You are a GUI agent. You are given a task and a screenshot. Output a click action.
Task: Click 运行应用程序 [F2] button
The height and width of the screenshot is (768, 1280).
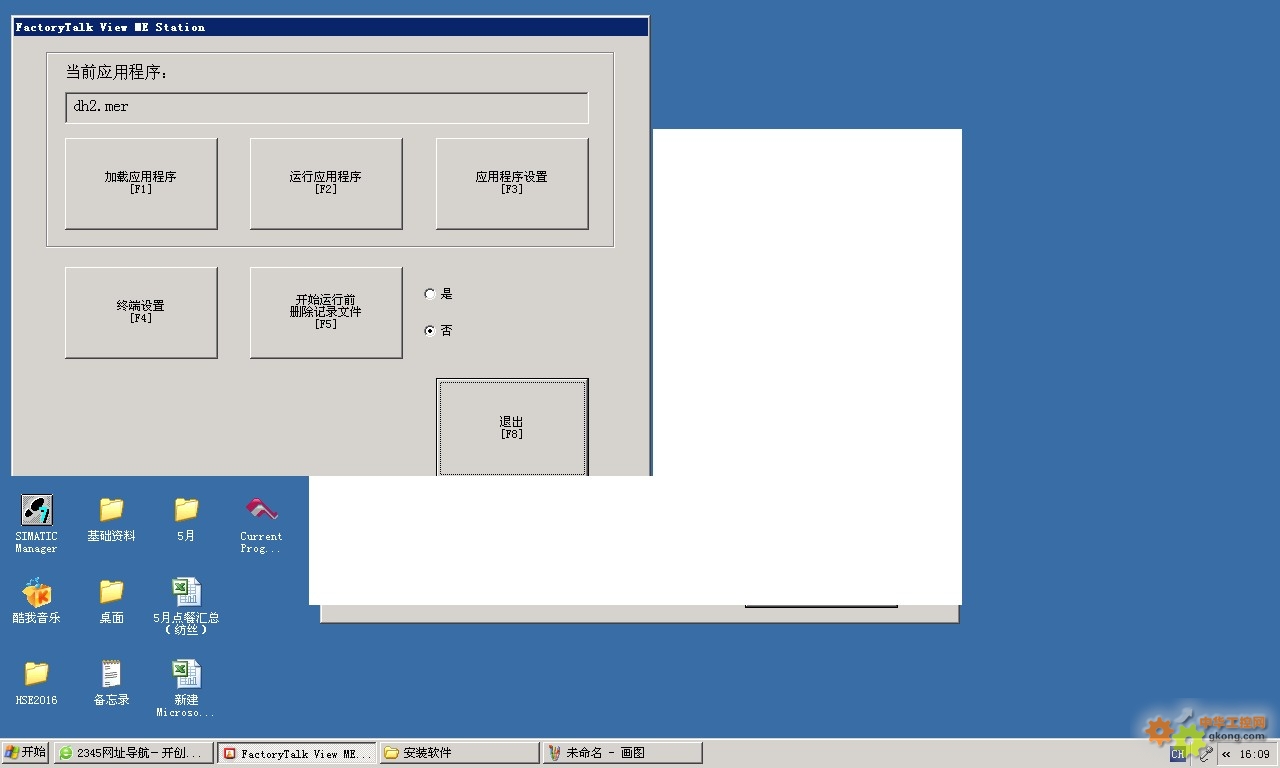point(326,184)
